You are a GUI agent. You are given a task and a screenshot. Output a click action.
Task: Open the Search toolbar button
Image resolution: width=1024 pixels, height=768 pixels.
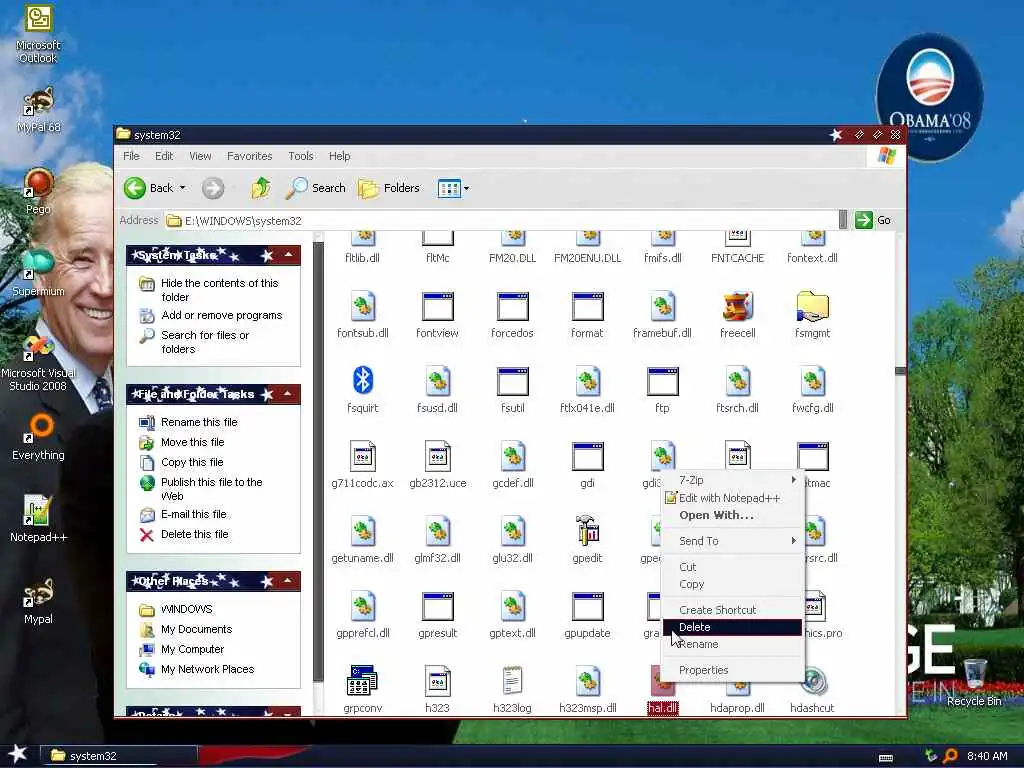point(315,188)
